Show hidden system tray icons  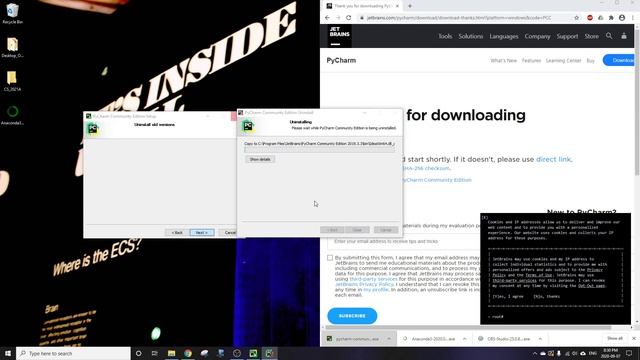point(535,353)
